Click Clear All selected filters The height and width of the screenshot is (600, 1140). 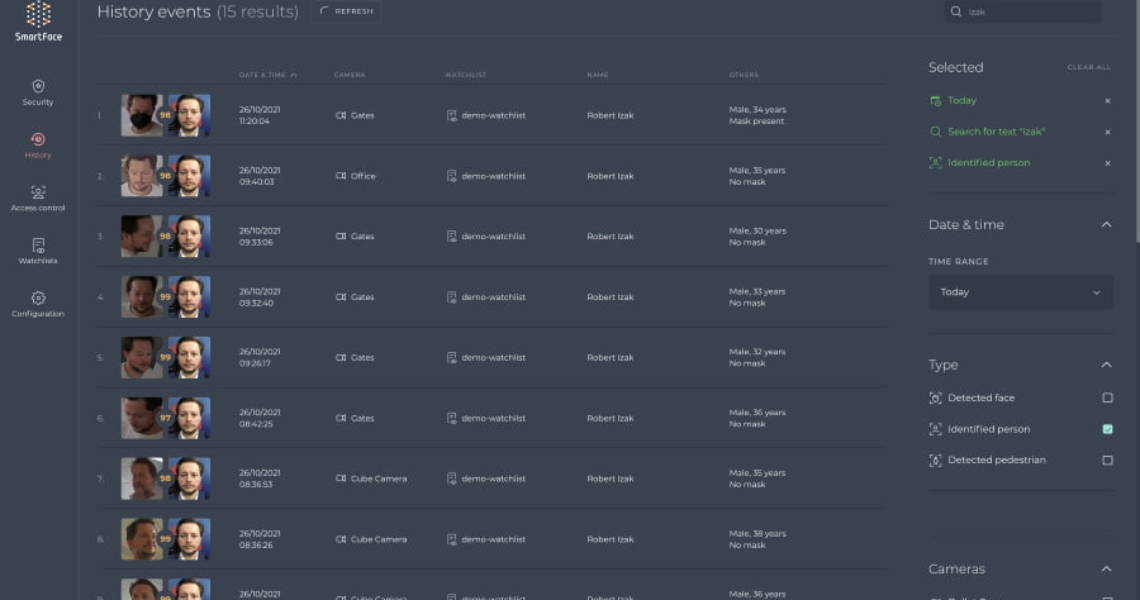1088,68
